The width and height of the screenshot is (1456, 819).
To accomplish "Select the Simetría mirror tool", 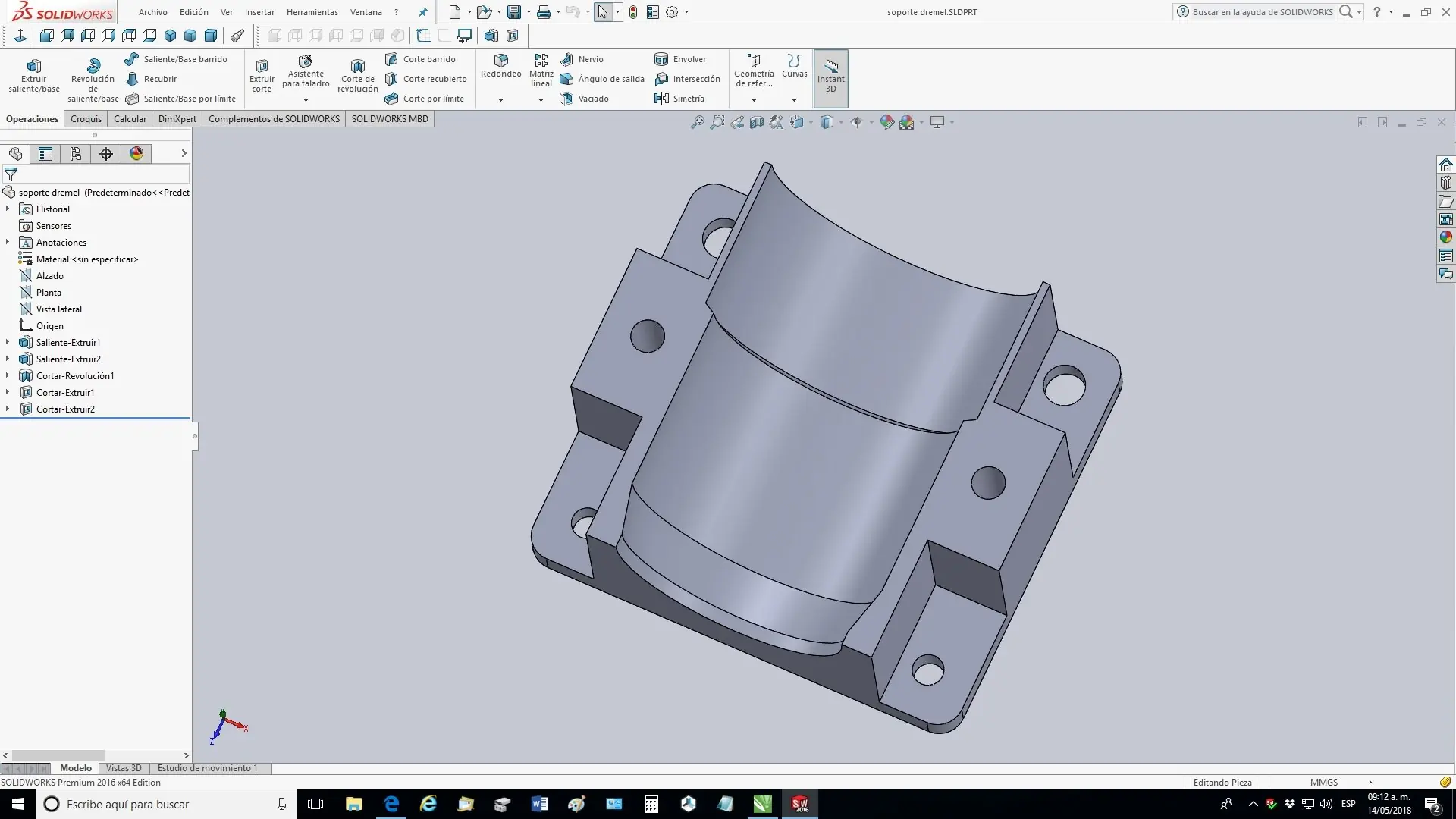I will coord(679,99).
